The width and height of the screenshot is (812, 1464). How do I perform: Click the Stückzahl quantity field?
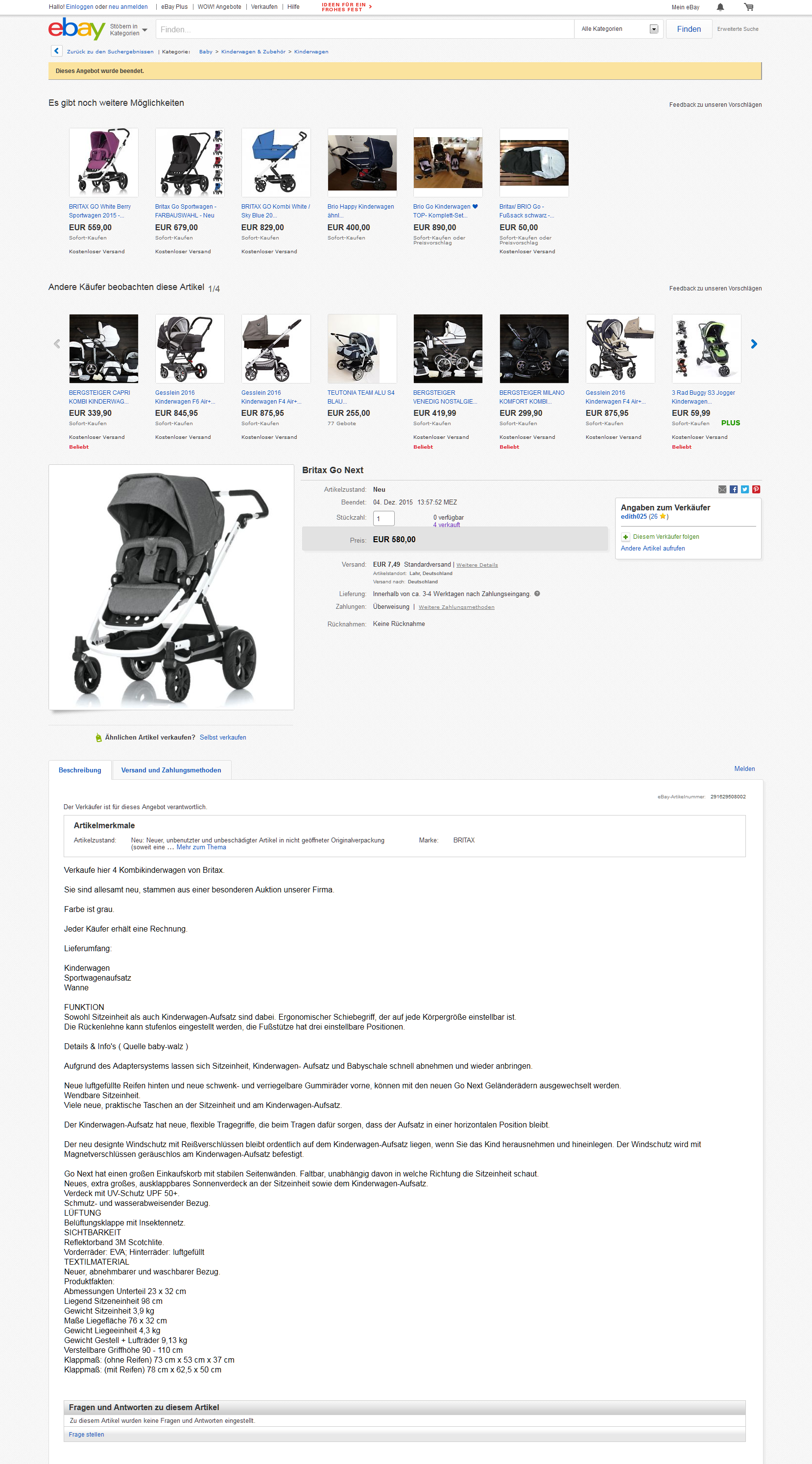(x=383, y=518)
